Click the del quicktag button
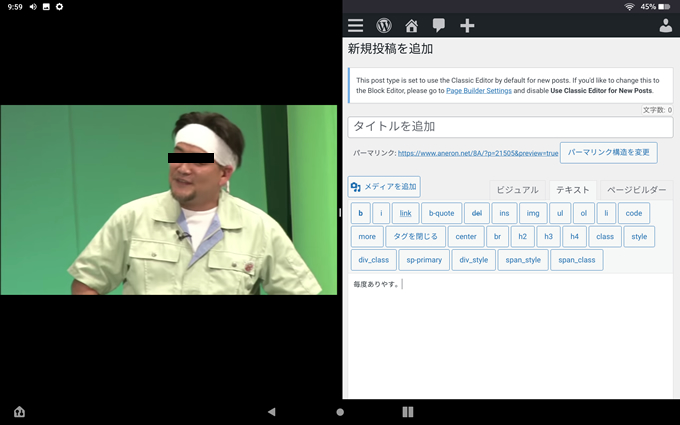Image resolution: width=680 pixels, height=425 pixels. (x=477, y=213)
